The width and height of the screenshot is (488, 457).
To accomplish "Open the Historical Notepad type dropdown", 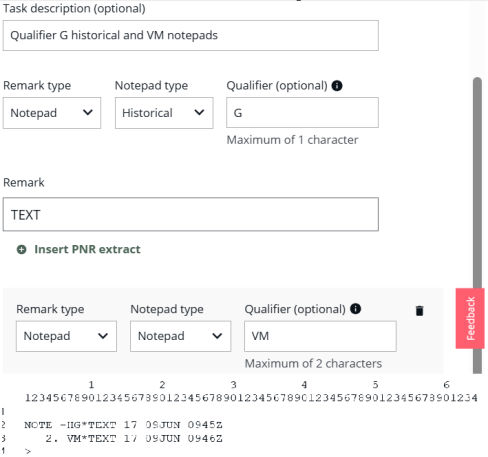I will pos(164,113).
